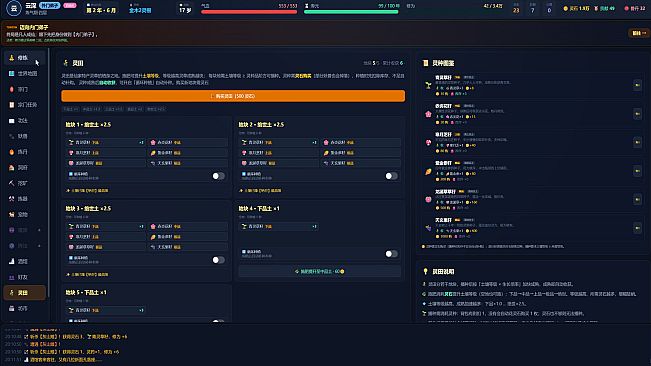Toggle the auto-plant switch for 地块 4
The height and width of the screenshot is (366, 651).
(391, 254)
